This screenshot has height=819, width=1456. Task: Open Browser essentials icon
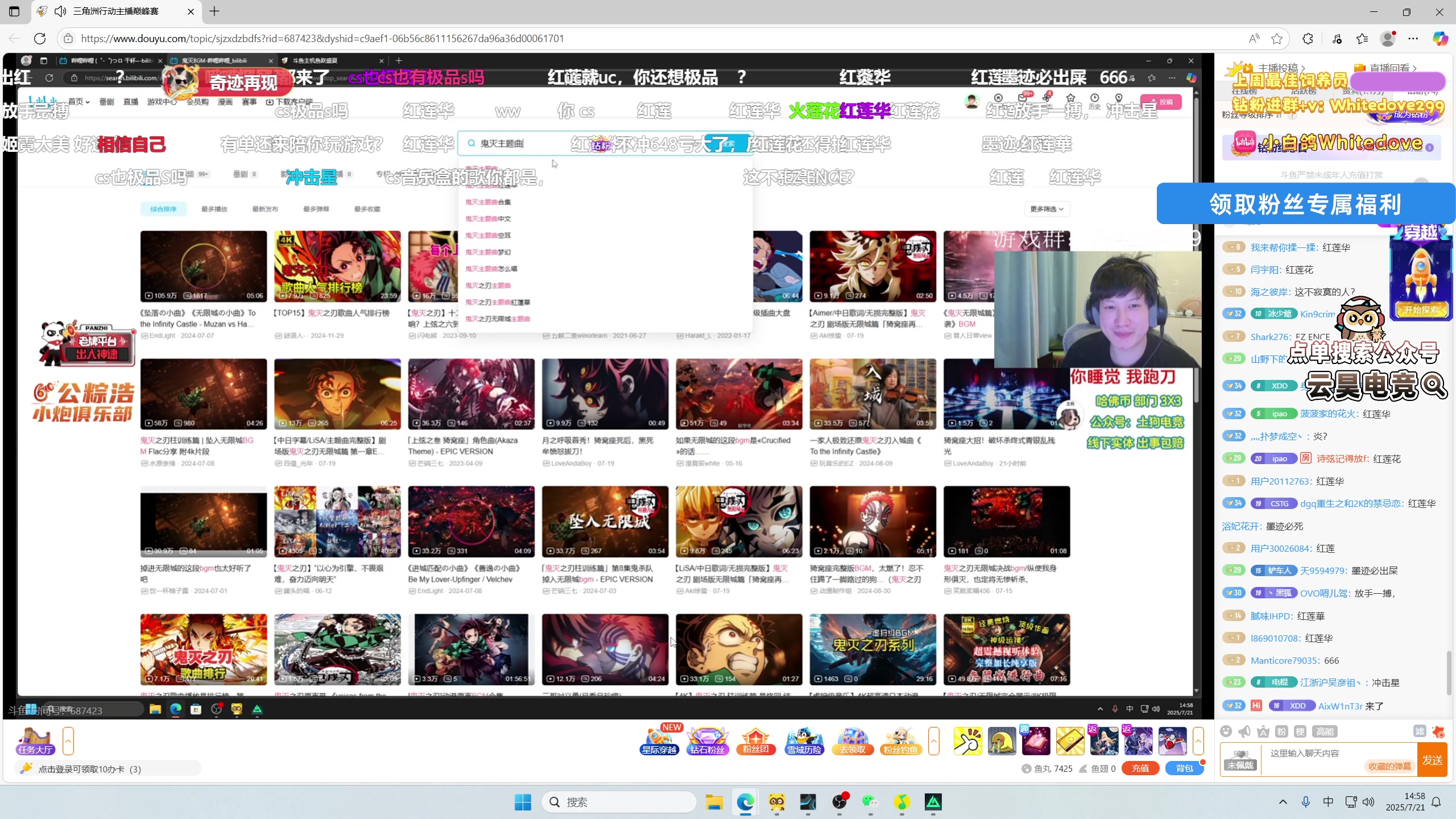click(x=1337, y=38)
